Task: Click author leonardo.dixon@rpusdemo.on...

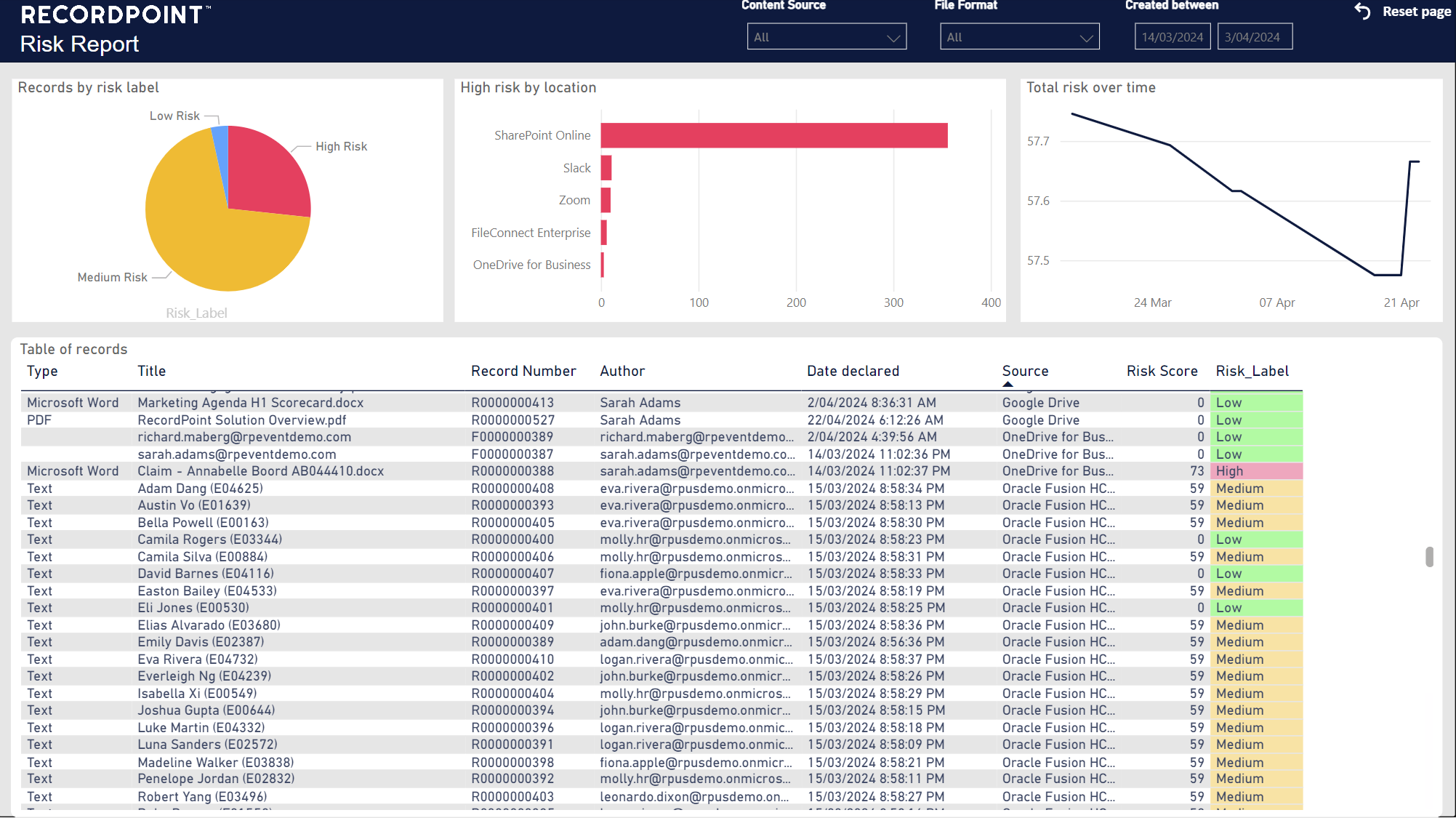Action: tap(694, 797)
